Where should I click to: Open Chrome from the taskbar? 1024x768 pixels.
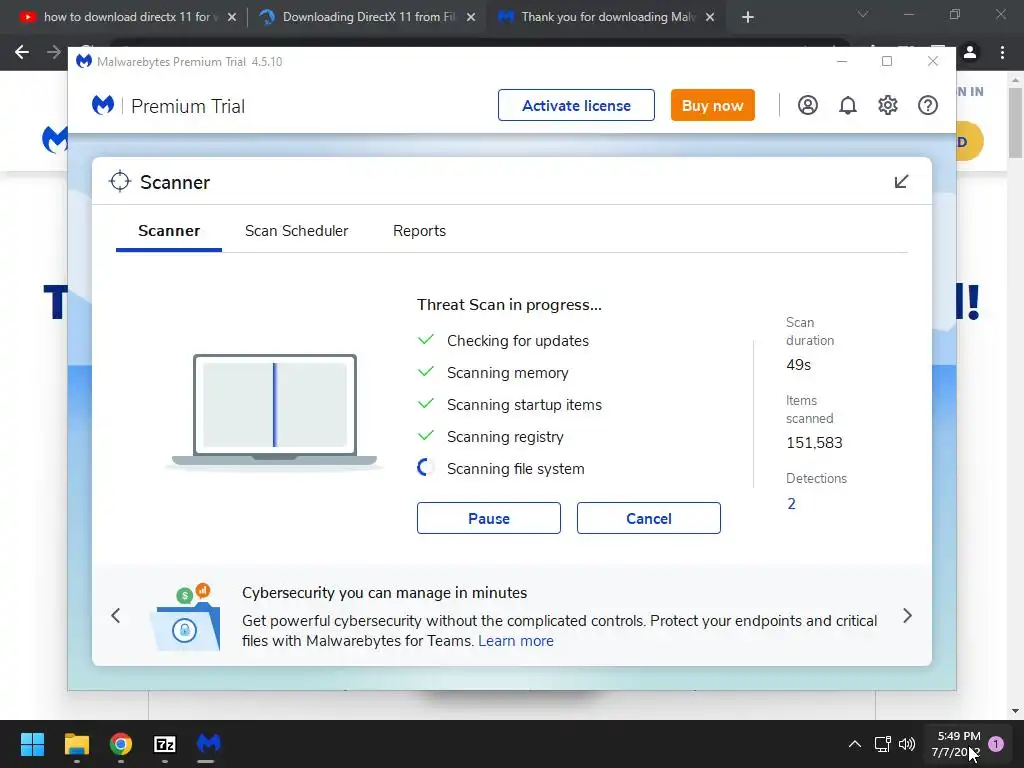click(x=121, y=744)
